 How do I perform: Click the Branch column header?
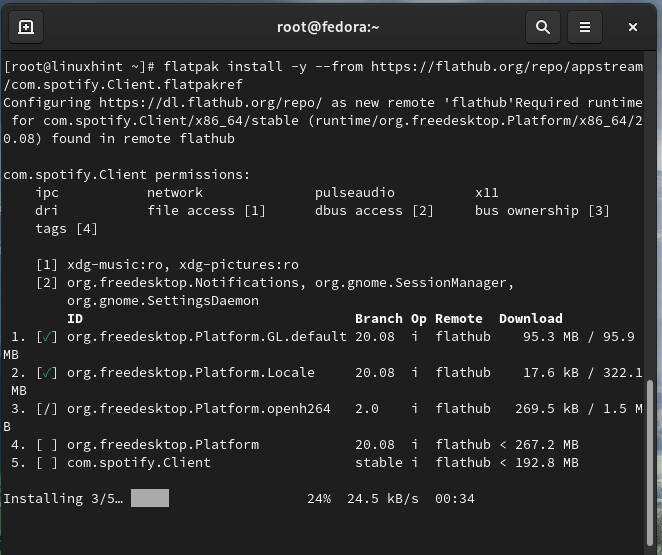[379, 319]
